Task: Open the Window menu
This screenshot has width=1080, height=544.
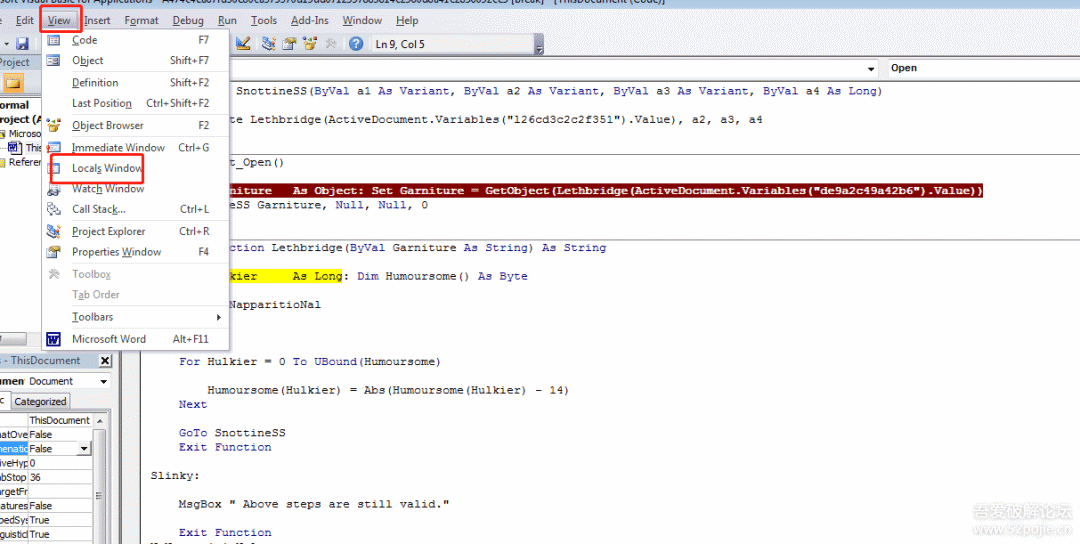Action: tap(362, 21)
